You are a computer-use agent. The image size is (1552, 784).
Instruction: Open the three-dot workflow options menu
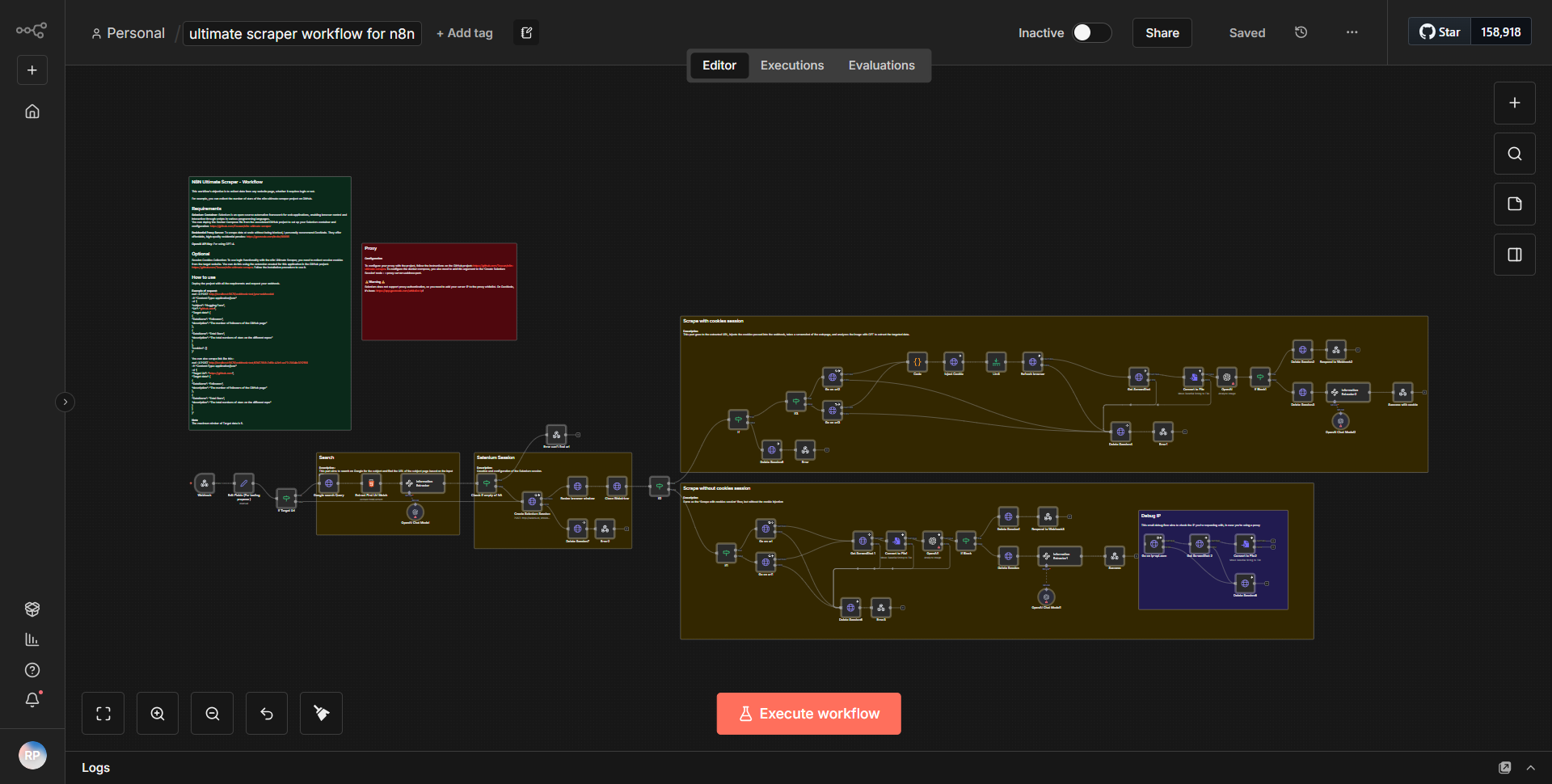tap(1352, 32)
